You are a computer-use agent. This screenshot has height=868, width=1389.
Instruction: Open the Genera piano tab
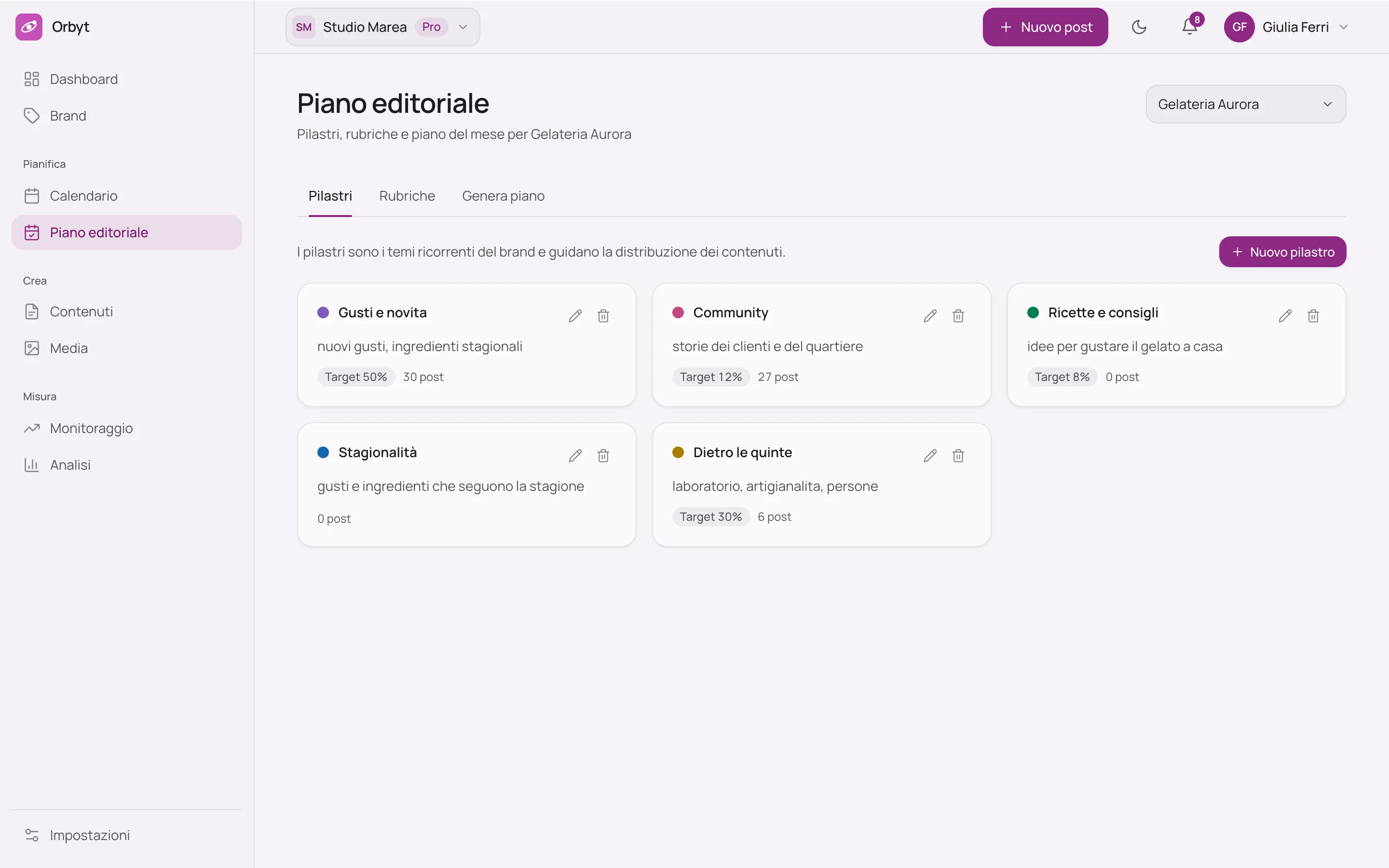point(503,196)
